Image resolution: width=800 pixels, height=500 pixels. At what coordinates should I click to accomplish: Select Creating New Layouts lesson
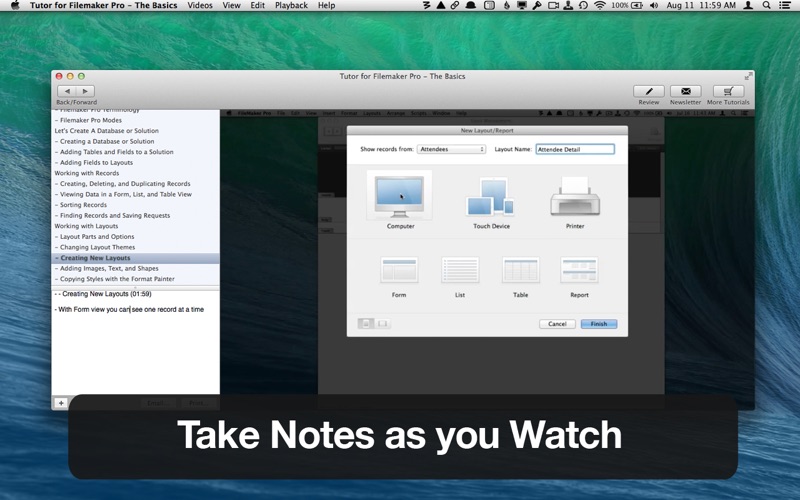tap(135, 258)
